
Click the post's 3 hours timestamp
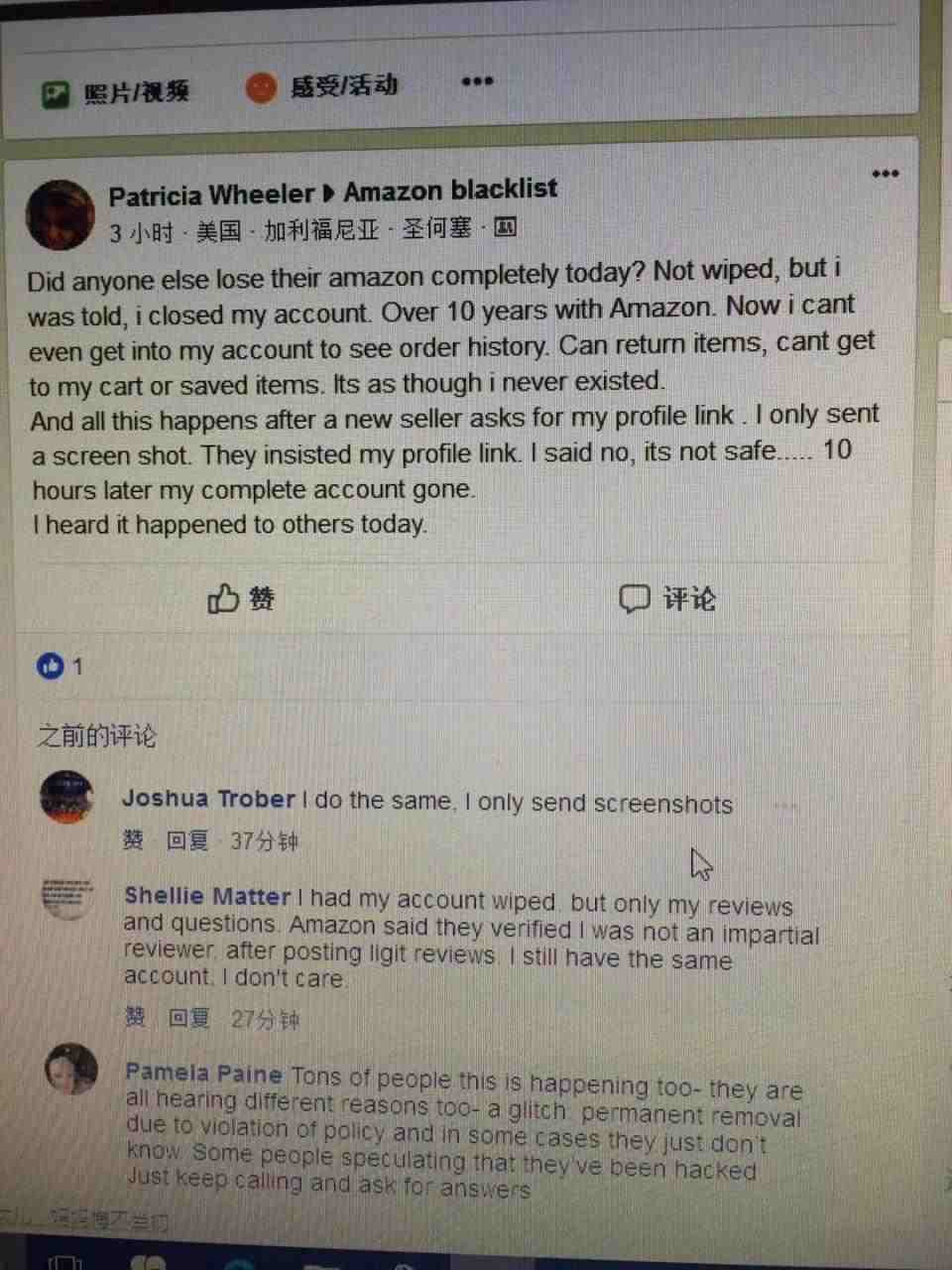pyautogui.click(x=141, y=233)
